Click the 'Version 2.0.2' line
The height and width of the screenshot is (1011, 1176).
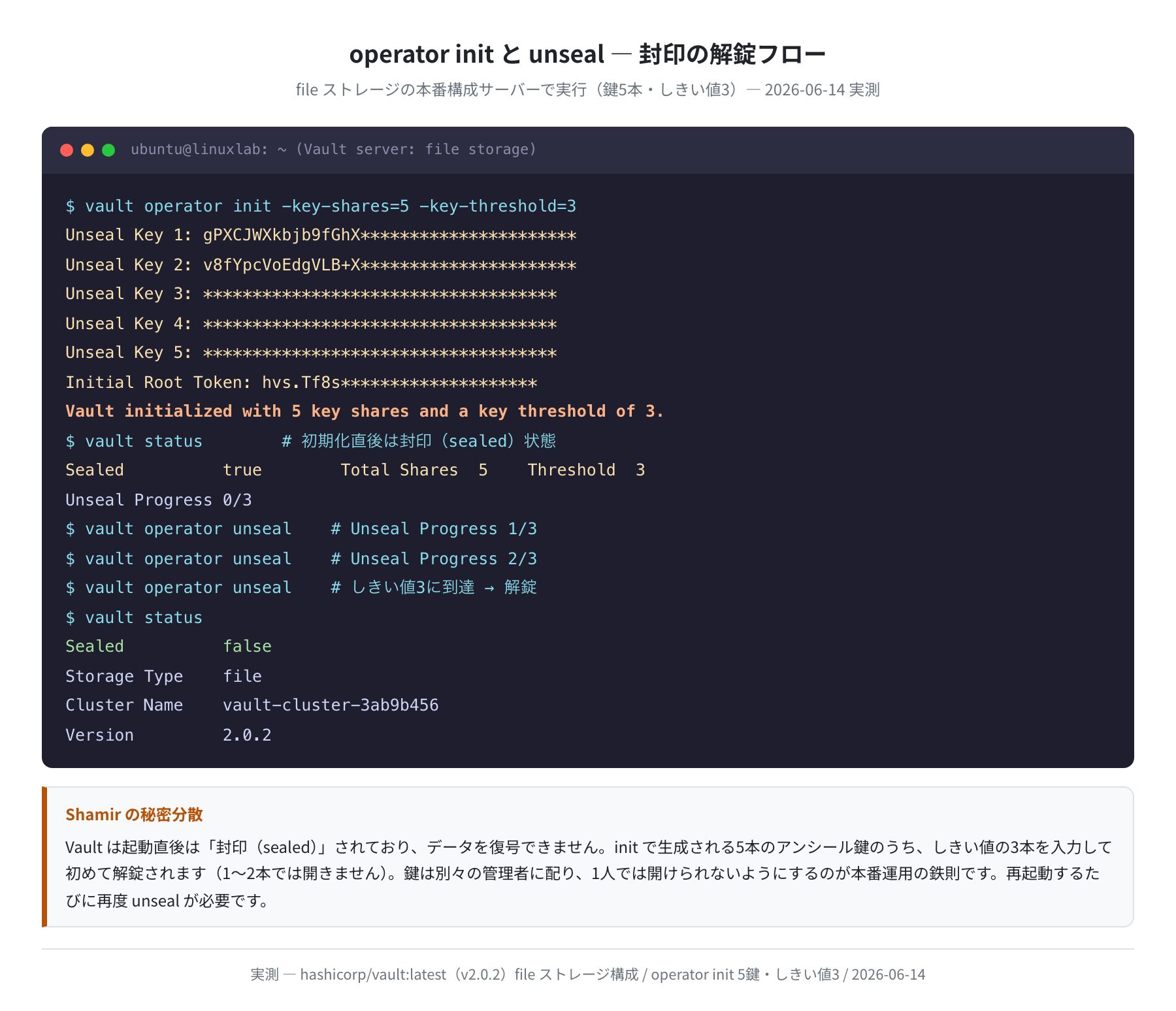tap(169, 735)
